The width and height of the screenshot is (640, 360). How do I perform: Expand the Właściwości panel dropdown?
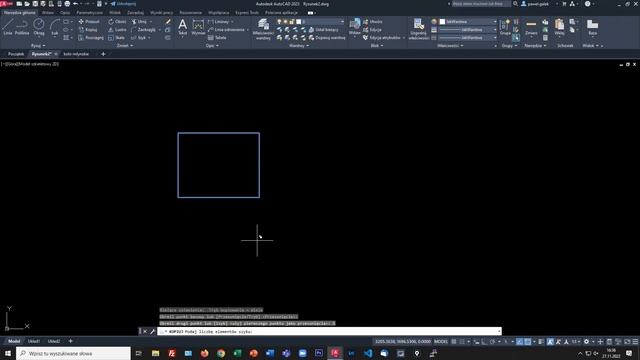tap(450, 46)
